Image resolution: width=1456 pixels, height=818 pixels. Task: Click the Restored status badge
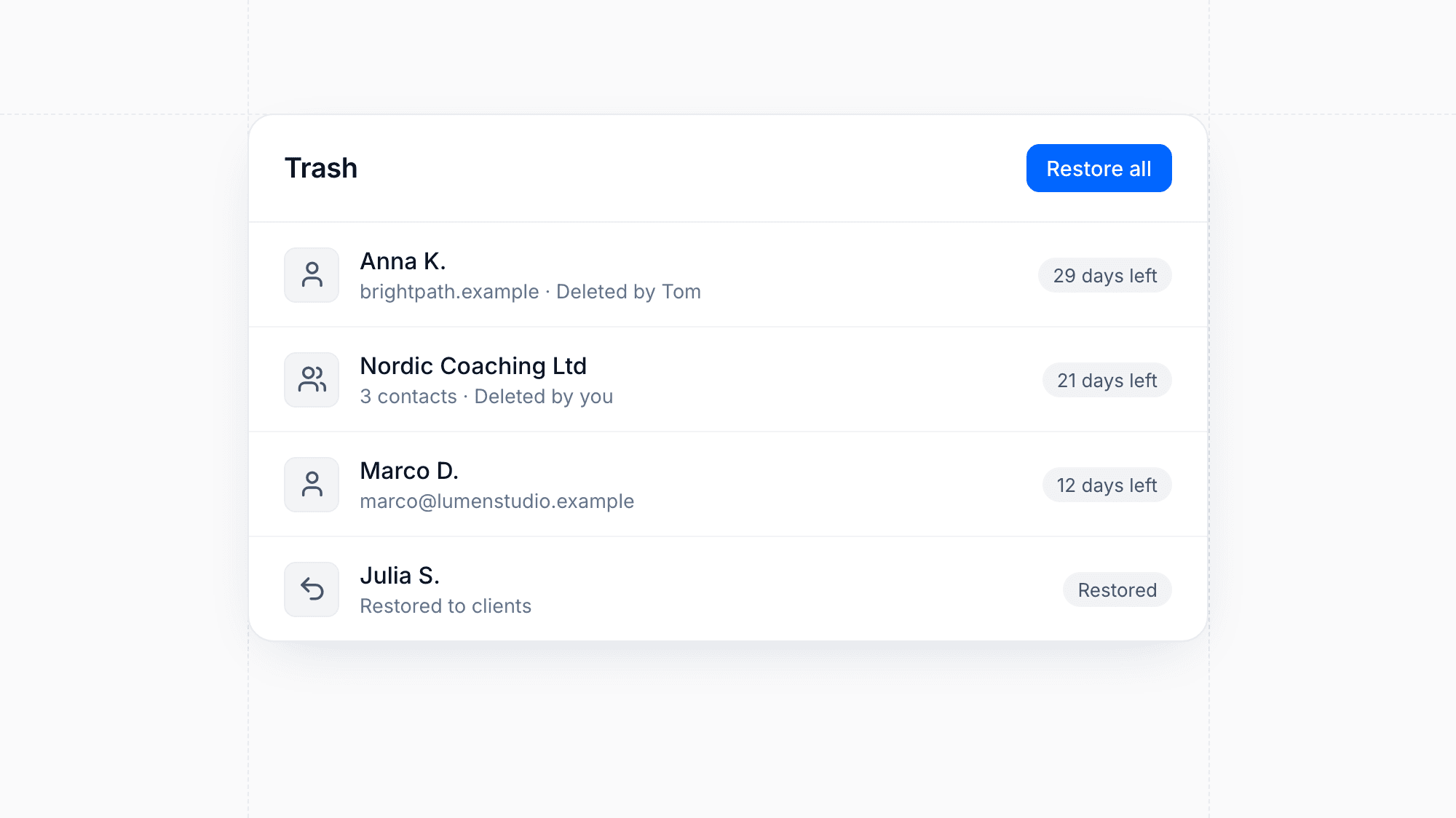pos(1117,590)
